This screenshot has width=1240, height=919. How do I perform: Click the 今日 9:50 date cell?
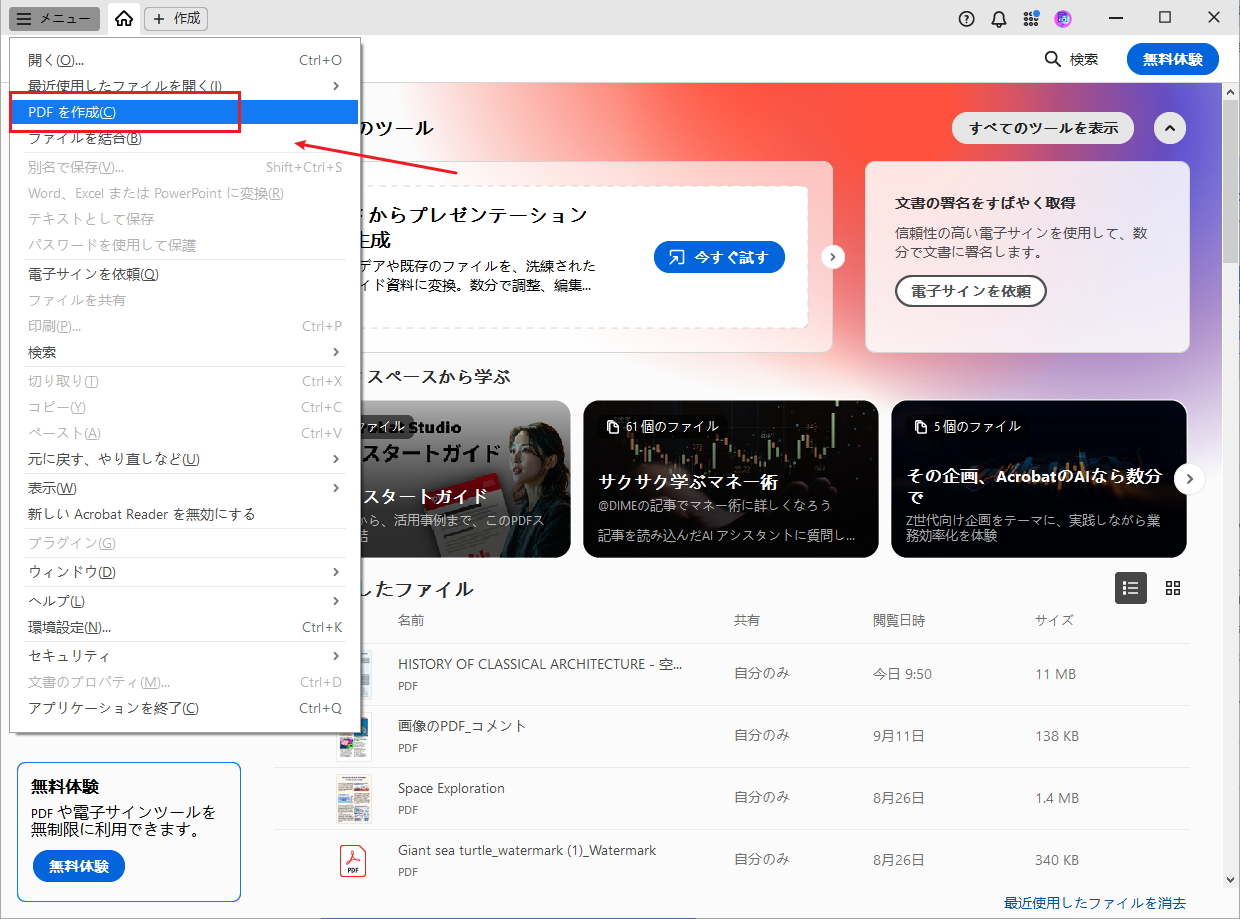click(902, 674)
